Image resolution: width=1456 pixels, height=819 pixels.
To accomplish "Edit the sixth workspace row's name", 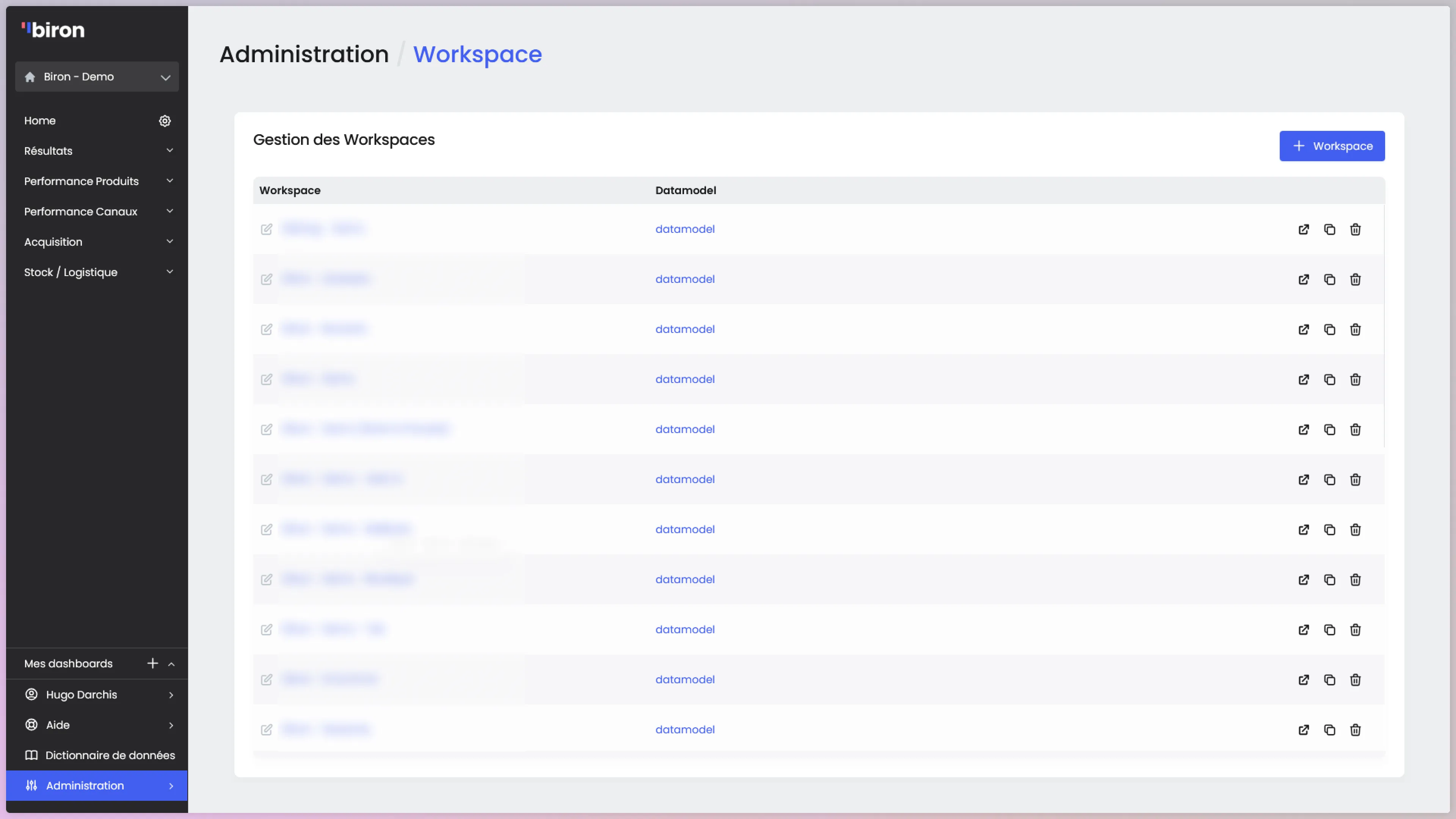I will 267,479.
